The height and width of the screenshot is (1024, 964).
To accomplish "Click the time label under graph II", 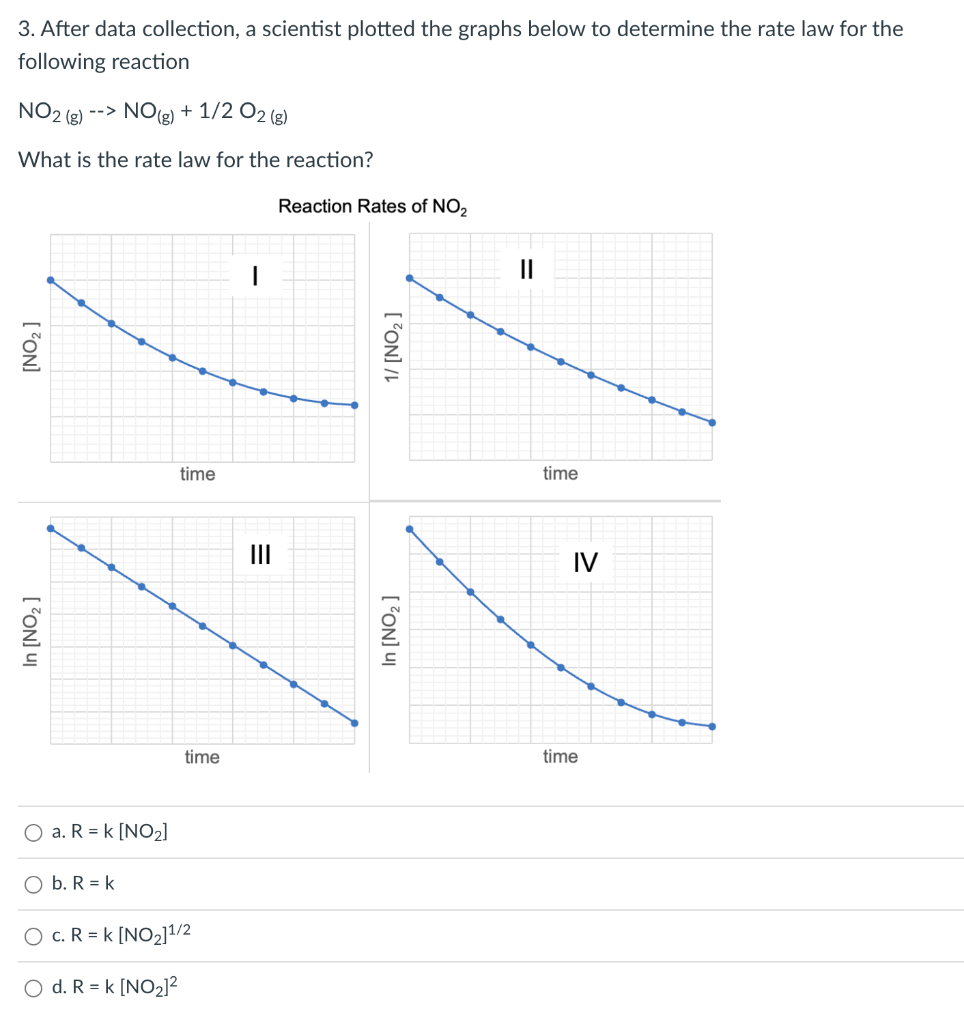I will 559,474.
